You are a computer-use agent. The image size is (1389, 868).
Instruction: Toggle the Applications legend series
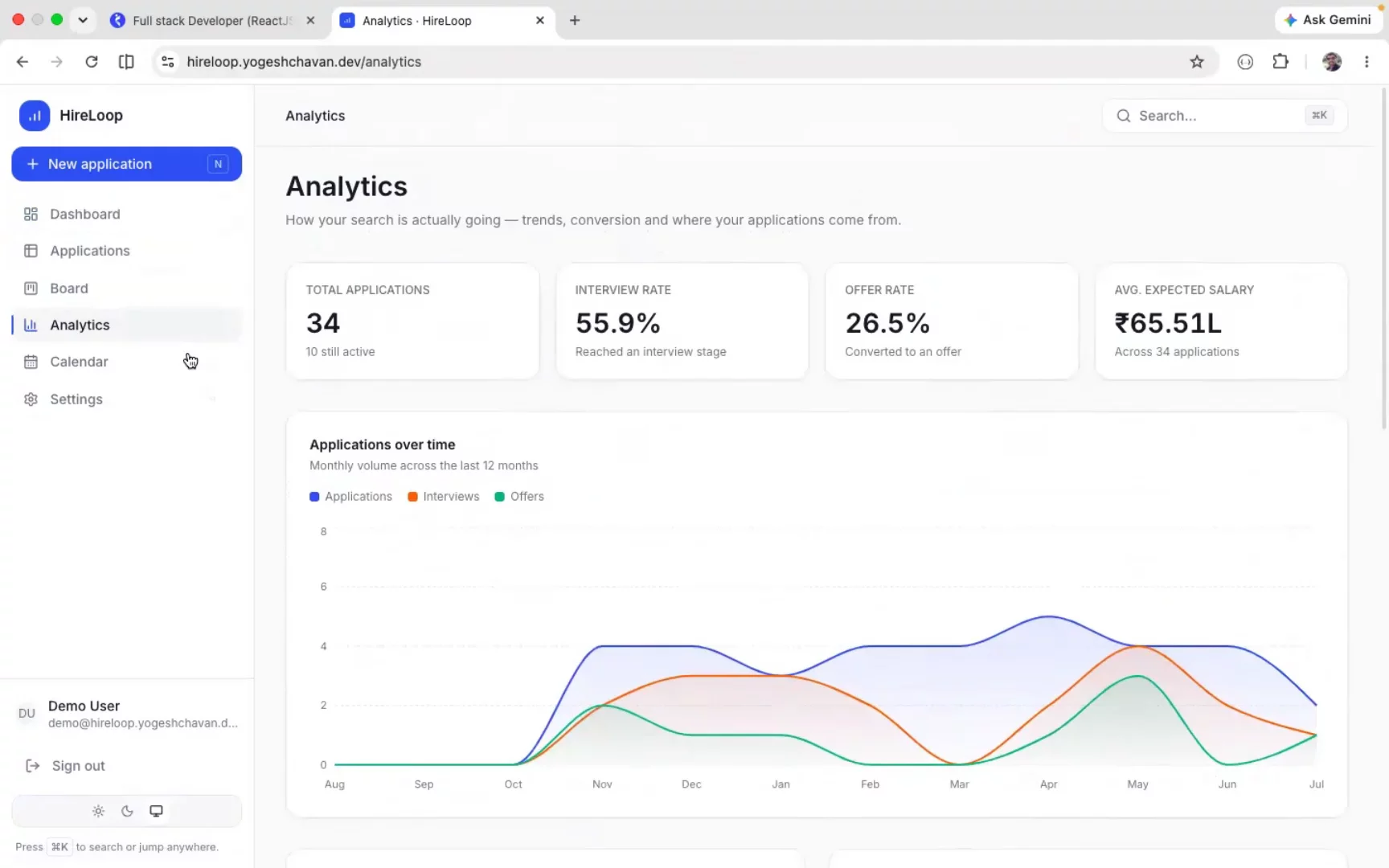pyautogui.click(x=350, y=497)
